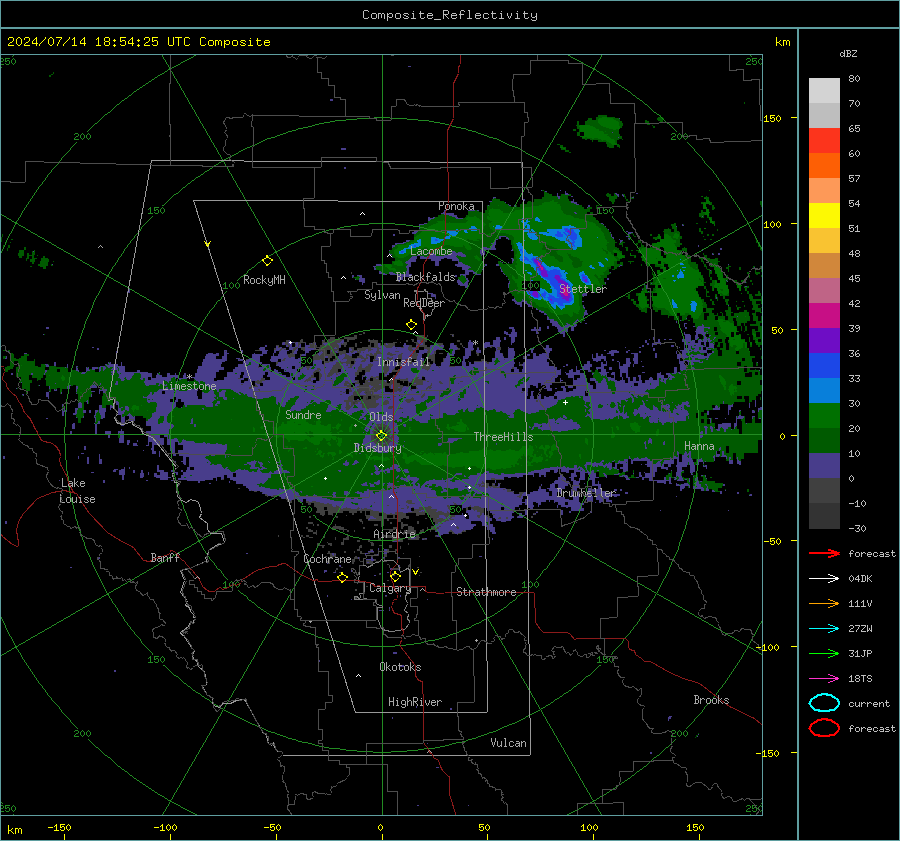
Task: Pick the bright green swatch above 20 dBZ
Action: [x=824, y=415]
